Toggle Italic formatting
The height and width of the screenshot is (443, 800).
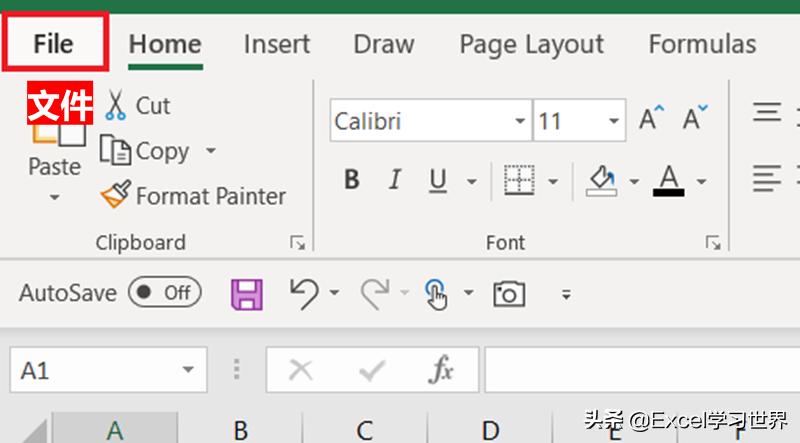click(x=395, y=181)
